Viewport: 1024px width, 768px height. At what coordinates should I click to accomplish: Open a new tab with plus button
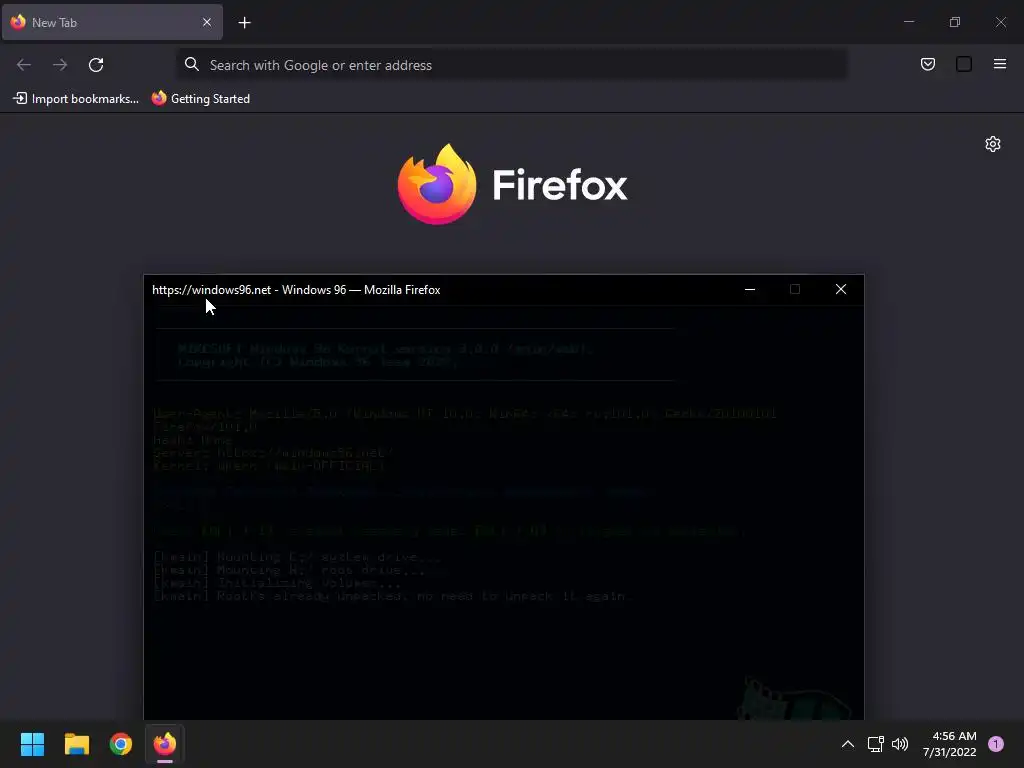pos(244,23)
